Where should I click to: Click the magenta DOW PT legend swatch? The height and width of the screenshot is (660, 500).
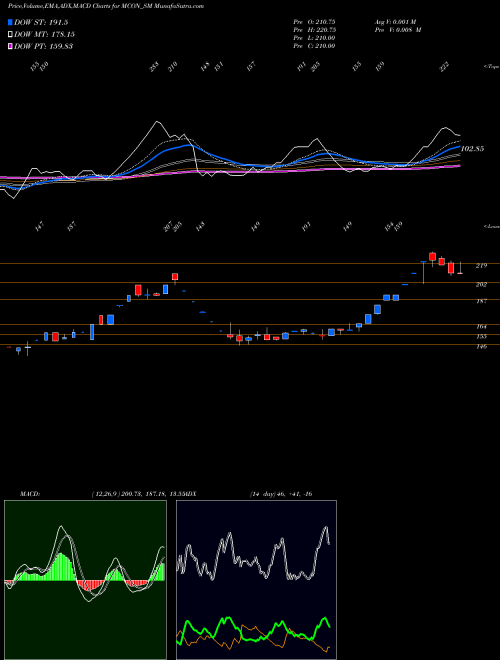point(10,46)
